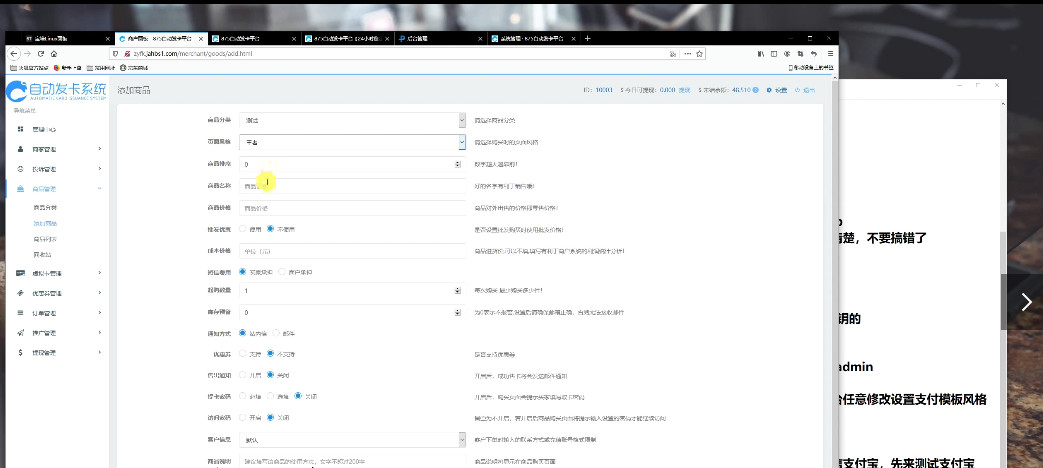Viewport: 1043px width, 468px height.
Task: Toggle the Firefox sidebar view icon
Action: [774, 54]
